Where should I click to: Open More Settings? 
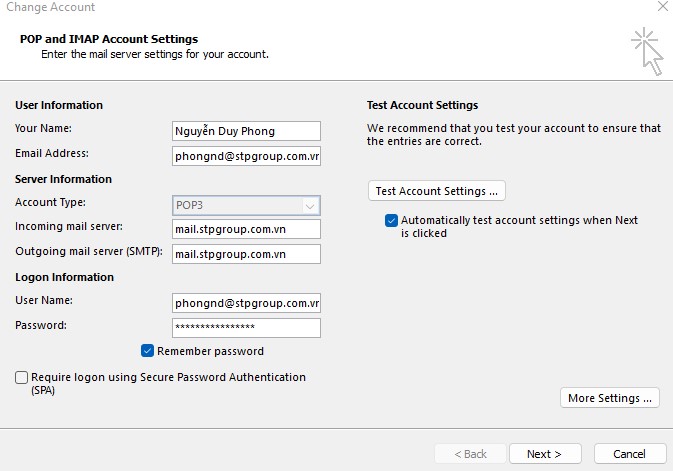610,398
